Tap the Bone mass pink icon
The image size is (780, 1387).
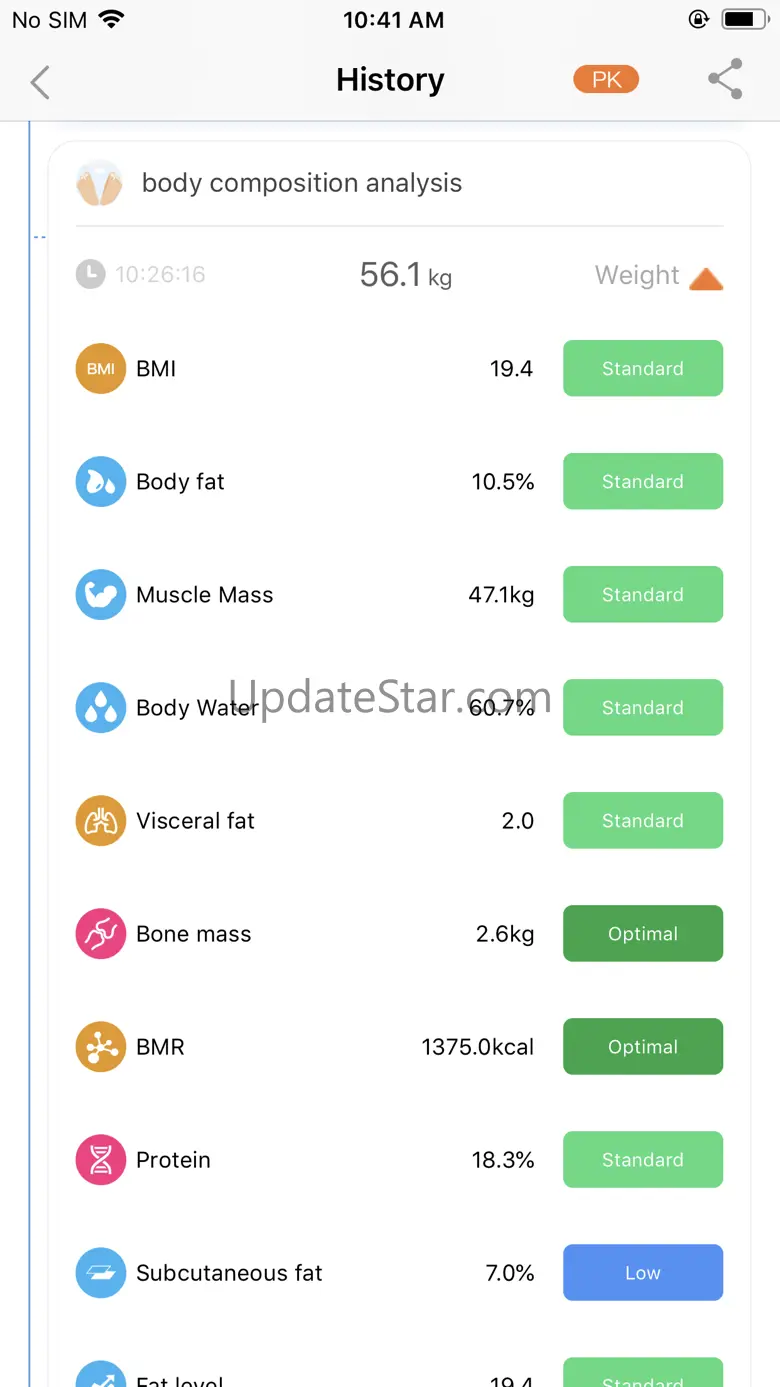tap(101, 934)
